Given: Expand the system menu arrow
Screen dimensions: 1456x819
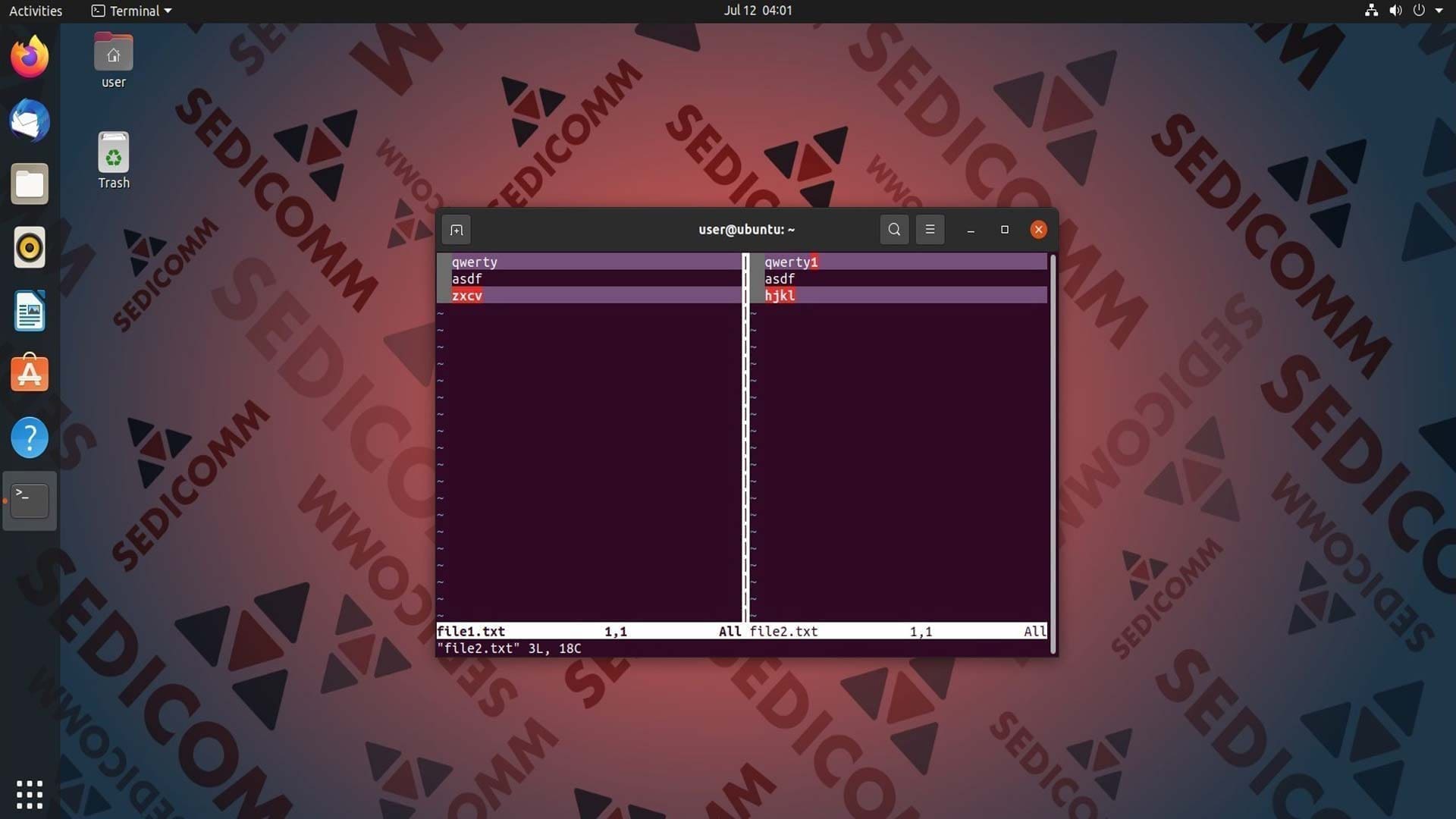Looking at the screenshot, I should [1439, 11].
